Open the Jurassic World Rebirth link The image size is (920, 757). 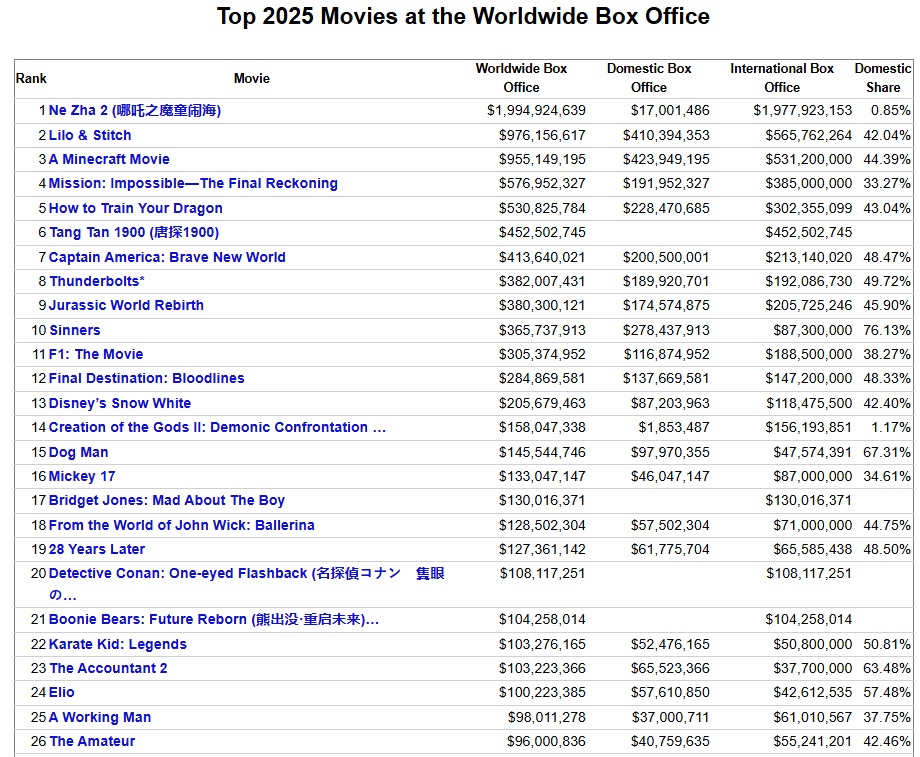[x=126, y=305]
